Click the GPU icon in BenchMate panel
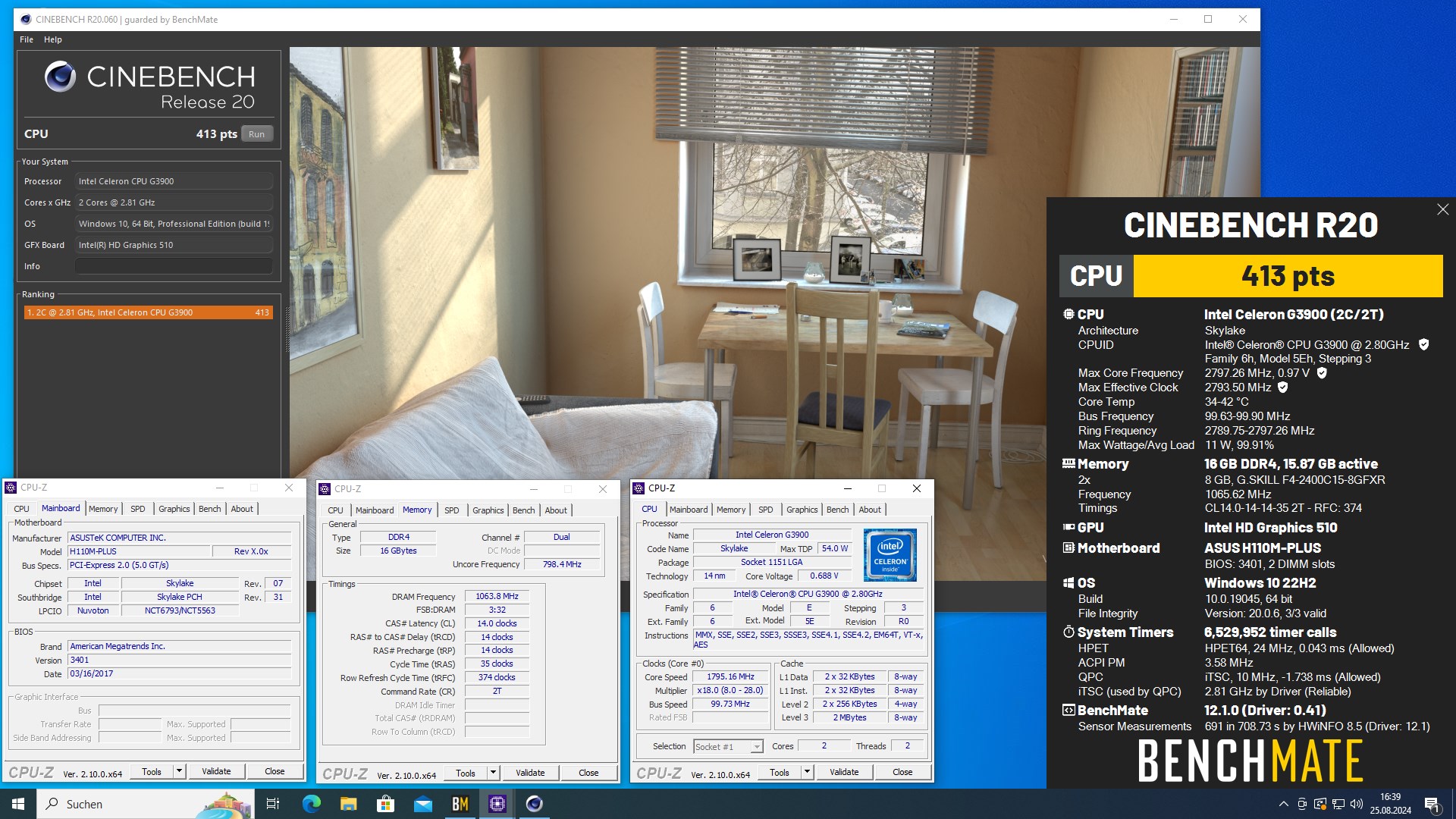Image resolution: width=1456 pixels, height=819 pixels. click(1068, 527)
